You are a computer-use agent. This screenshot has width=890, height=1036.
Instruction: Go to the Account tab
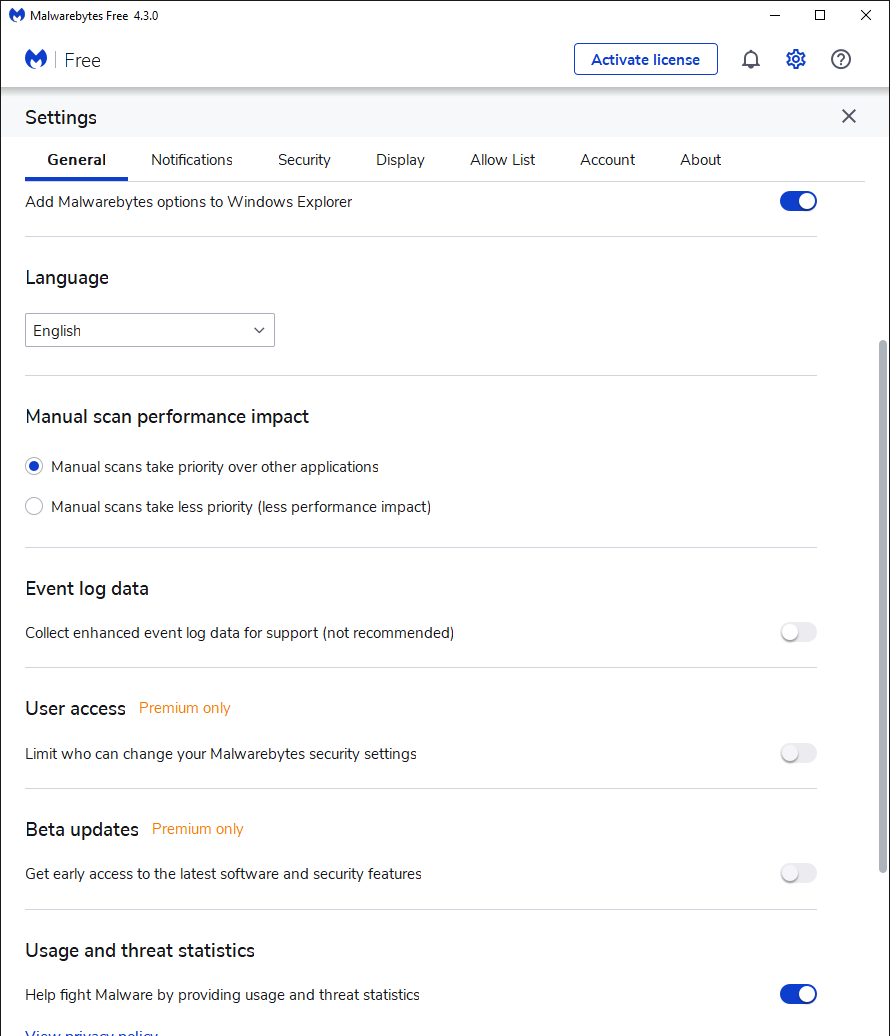[x=608, y=160]
